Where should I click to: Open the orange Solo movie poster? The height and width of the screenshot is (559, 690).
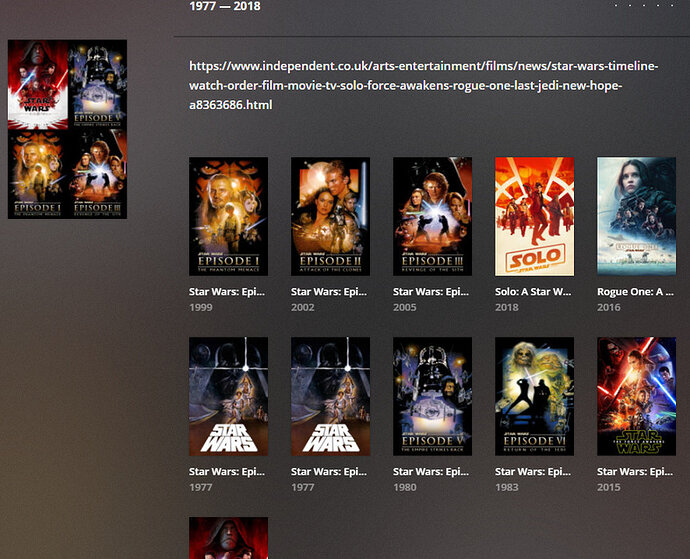pyautogui.click(x=535, y=217)
